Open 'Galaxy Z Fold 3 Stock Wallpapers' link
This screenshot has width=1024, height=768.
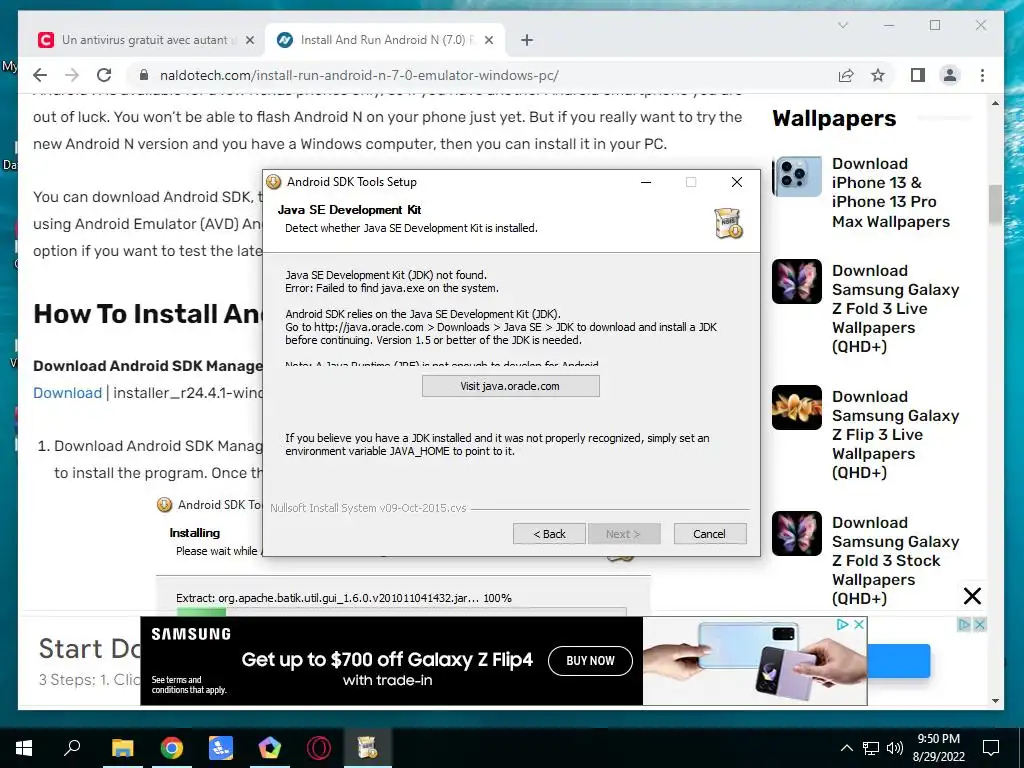895,561
